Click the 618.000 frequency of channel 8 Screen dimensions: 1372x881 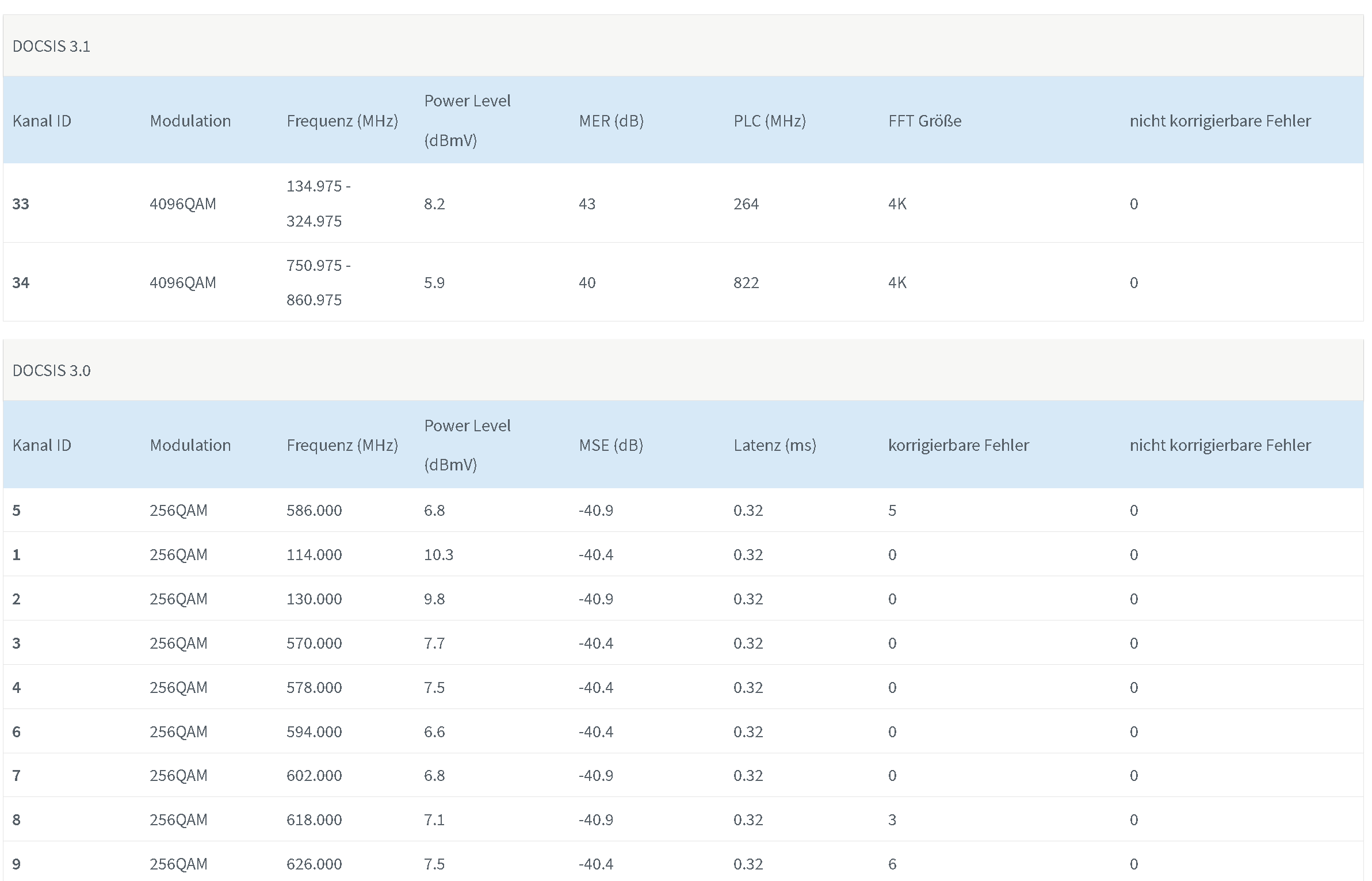[314, 819]
